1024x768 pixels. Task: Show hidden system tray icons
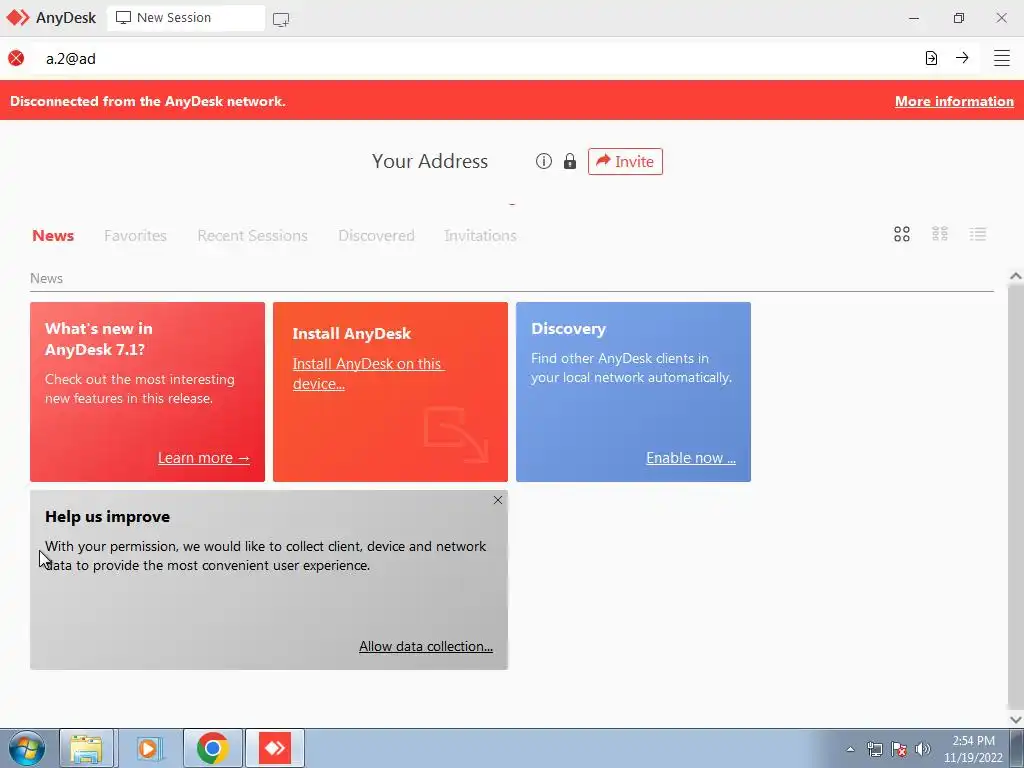(x=850, y=750)
